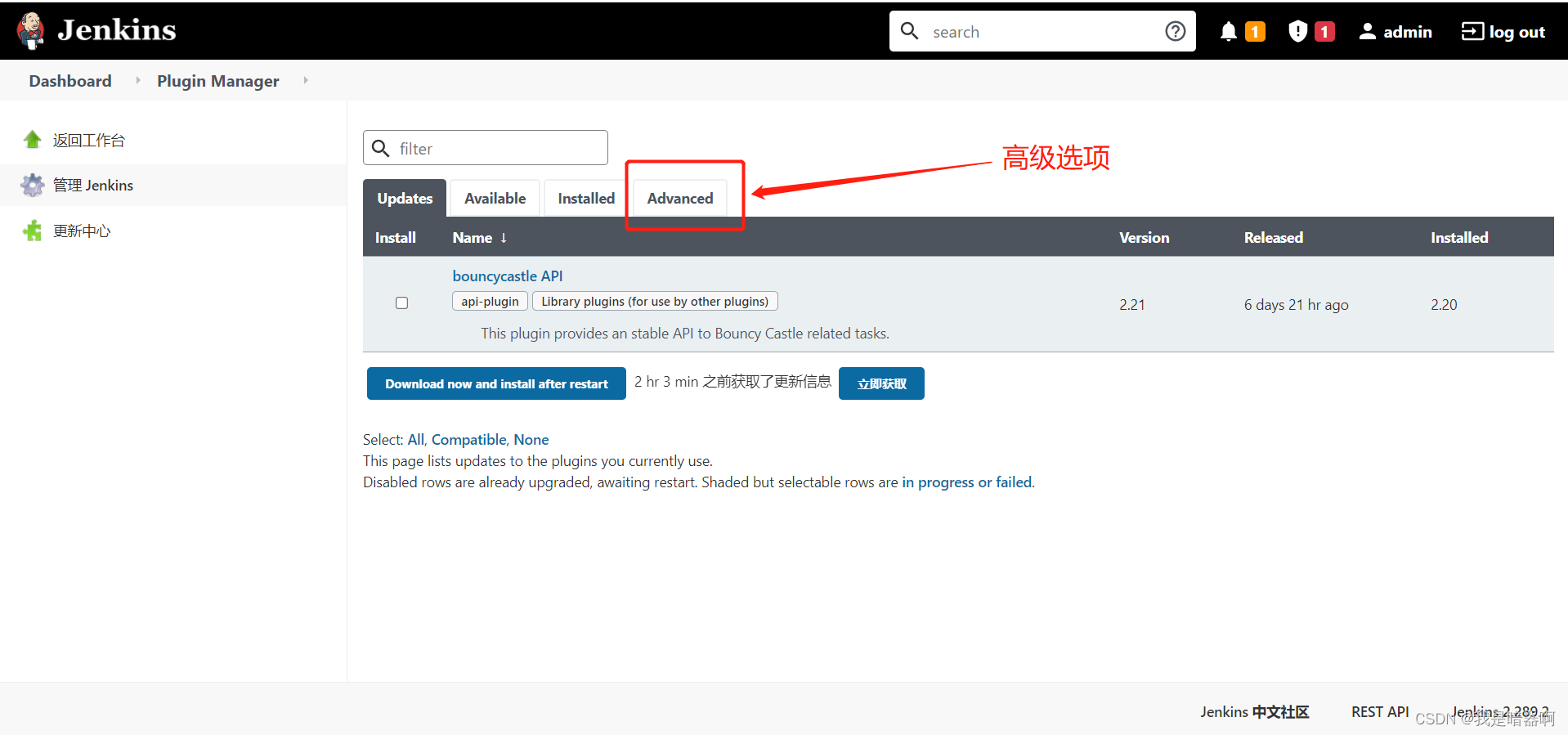Sort by the Version column header
Image resolution: width=1568 pixels, height=735 pixels.
pyautogui.click(x=1145, y=238)
